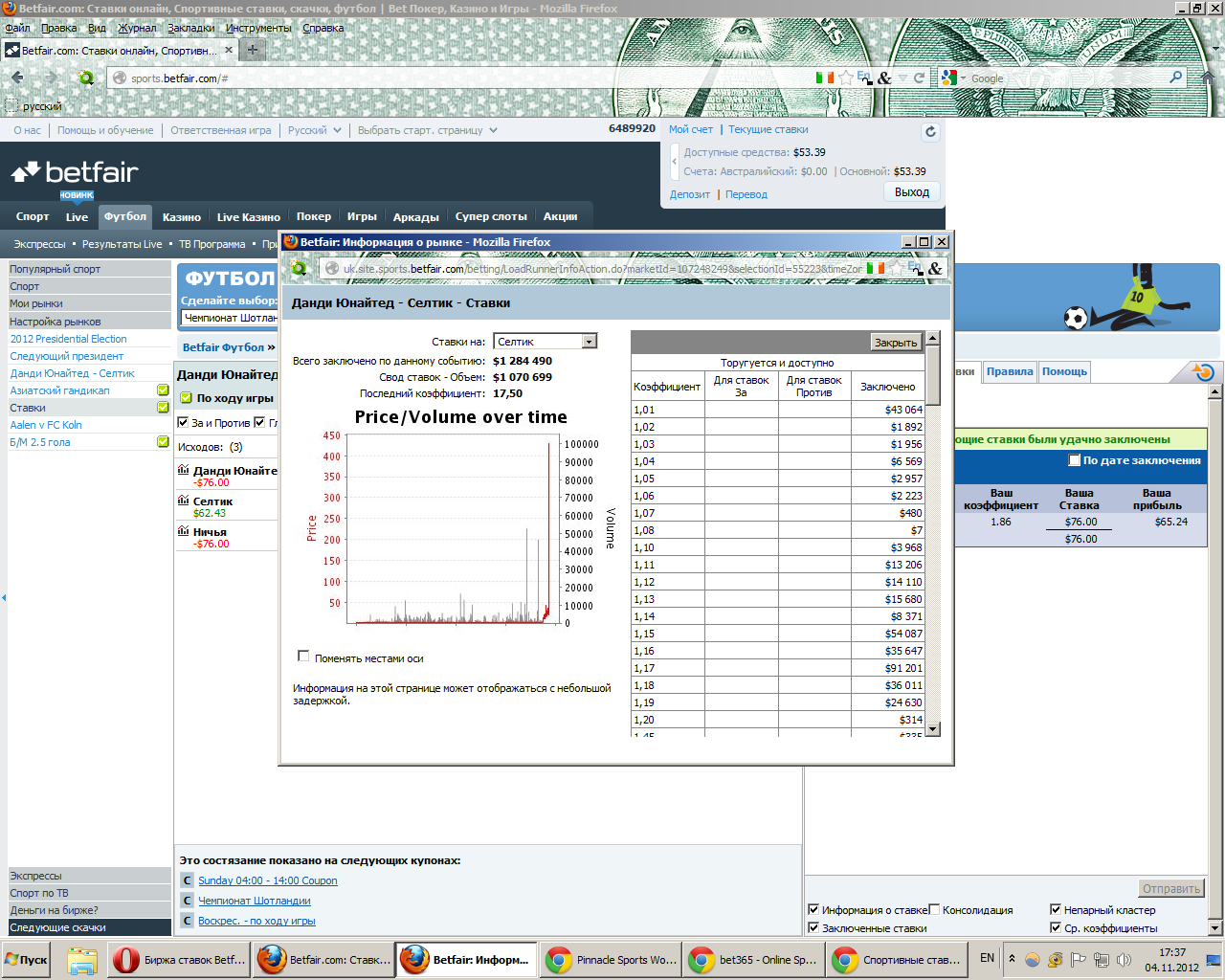1225x980 pixels.
Task: Open the Помощь tab in the bet slip
Action: 1064,371
